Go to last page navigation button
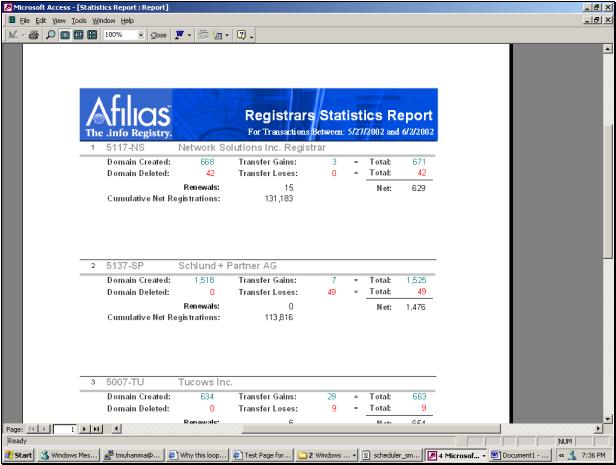Screen dimensions: 616x465 97,429
